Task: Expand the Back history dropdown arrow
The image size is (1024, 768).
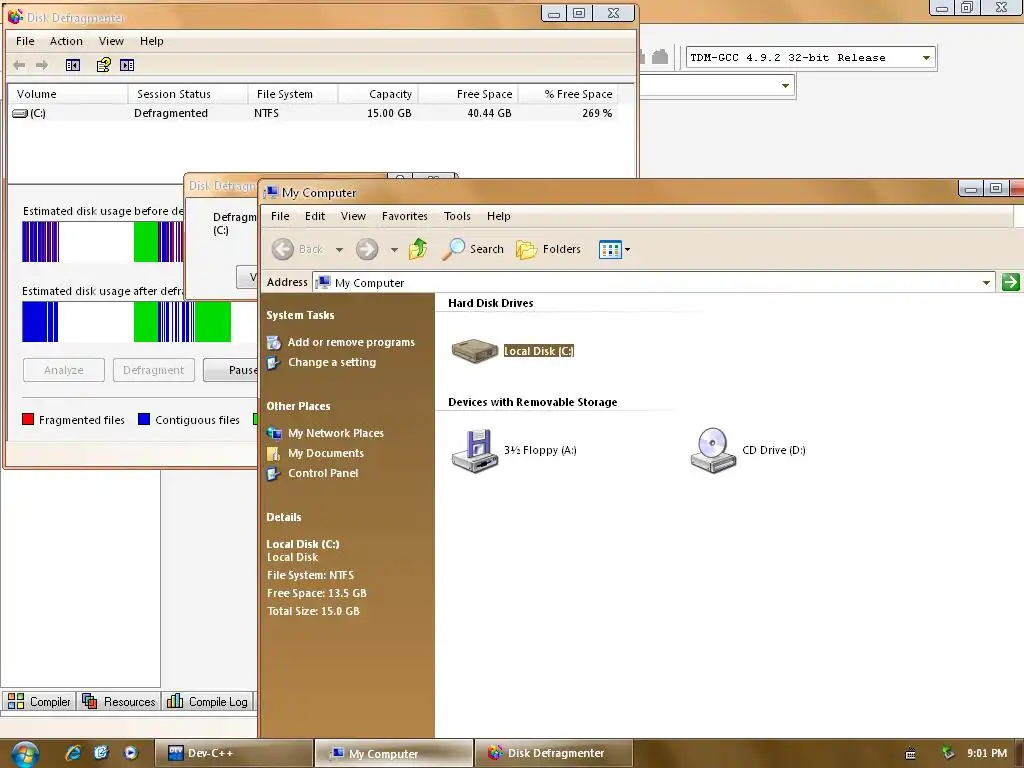Action: [339, 249]
